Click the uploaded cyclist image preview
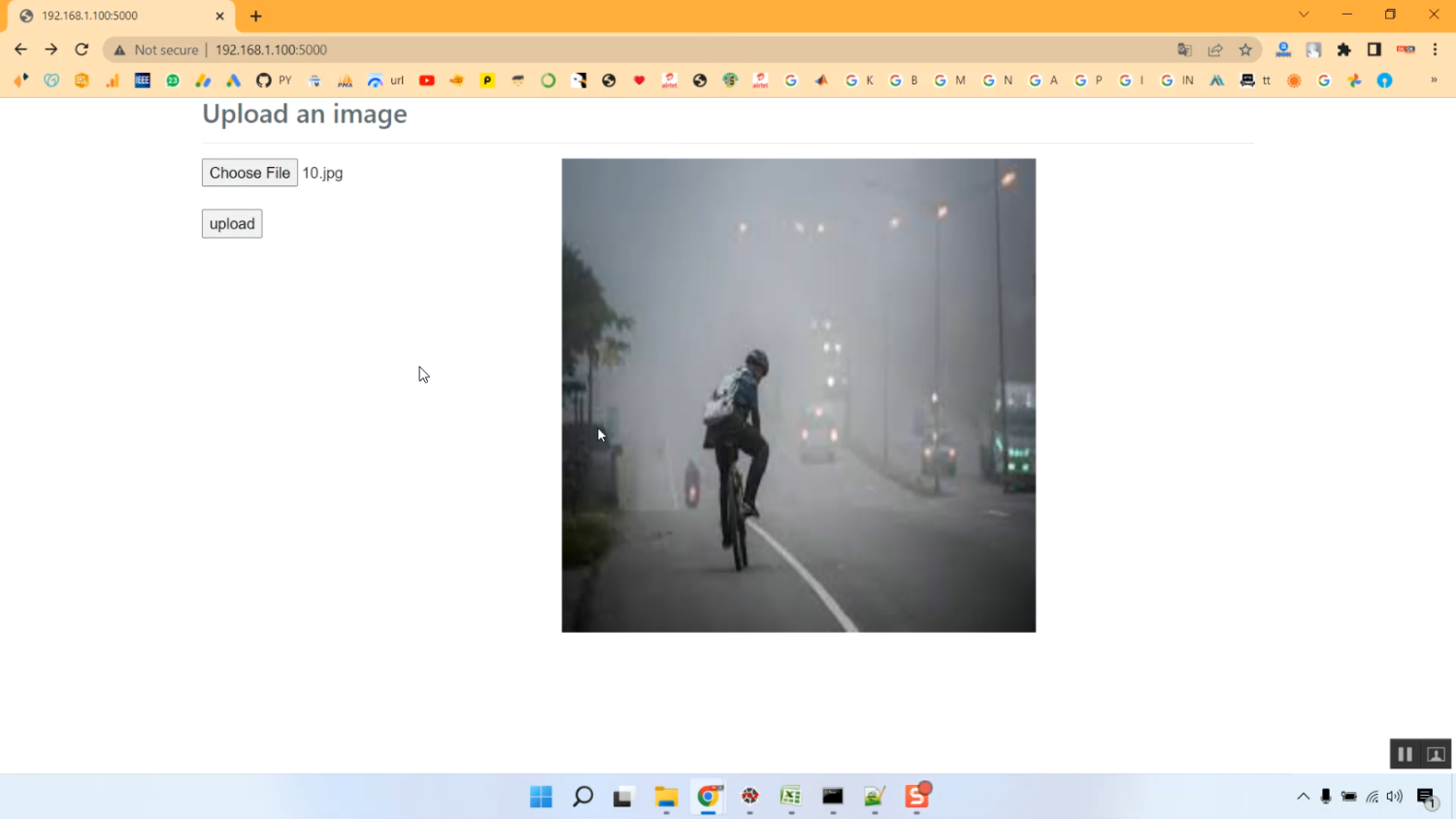 click(x=798, y=394)
